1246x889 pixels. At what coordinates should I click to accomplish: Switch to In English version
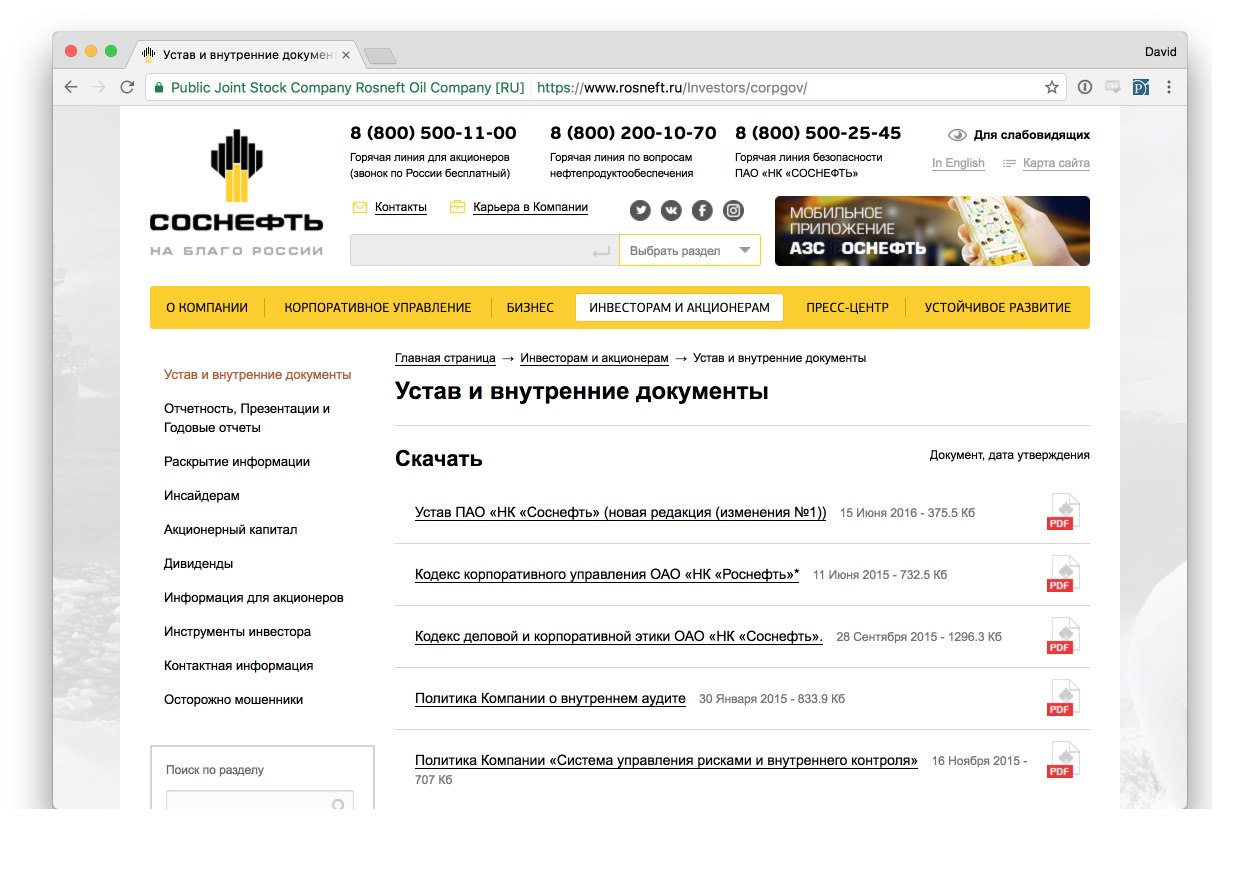pyautogui.click(x=958, y=163)
